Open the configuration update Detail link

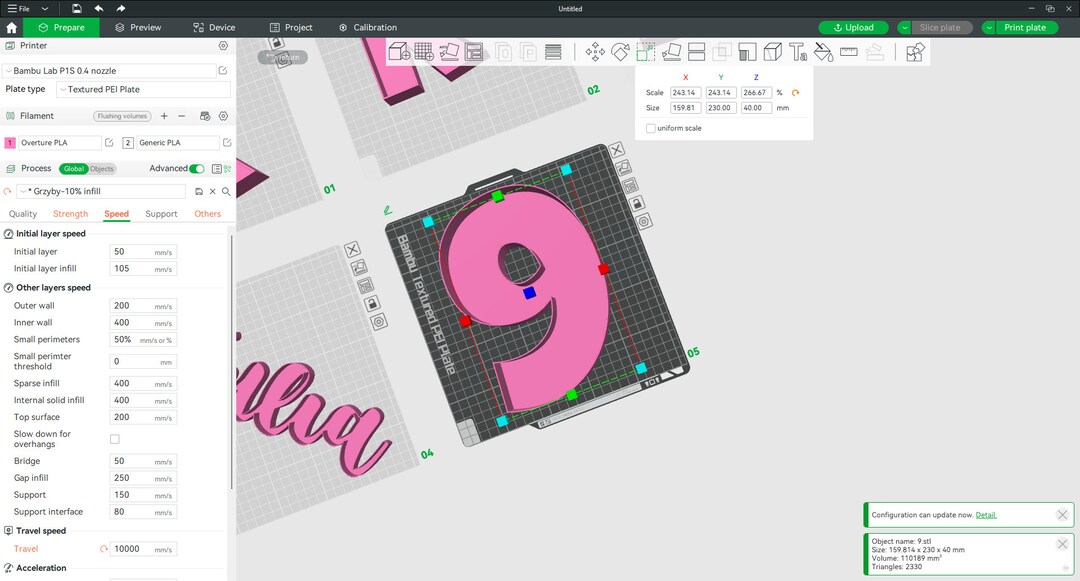986,514
